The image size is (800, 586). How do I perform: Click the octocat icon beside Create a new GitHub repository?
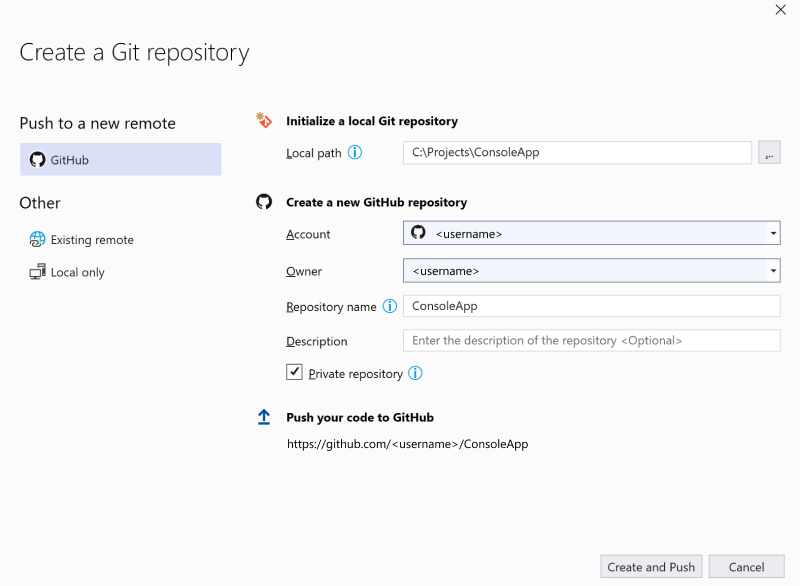264,201
